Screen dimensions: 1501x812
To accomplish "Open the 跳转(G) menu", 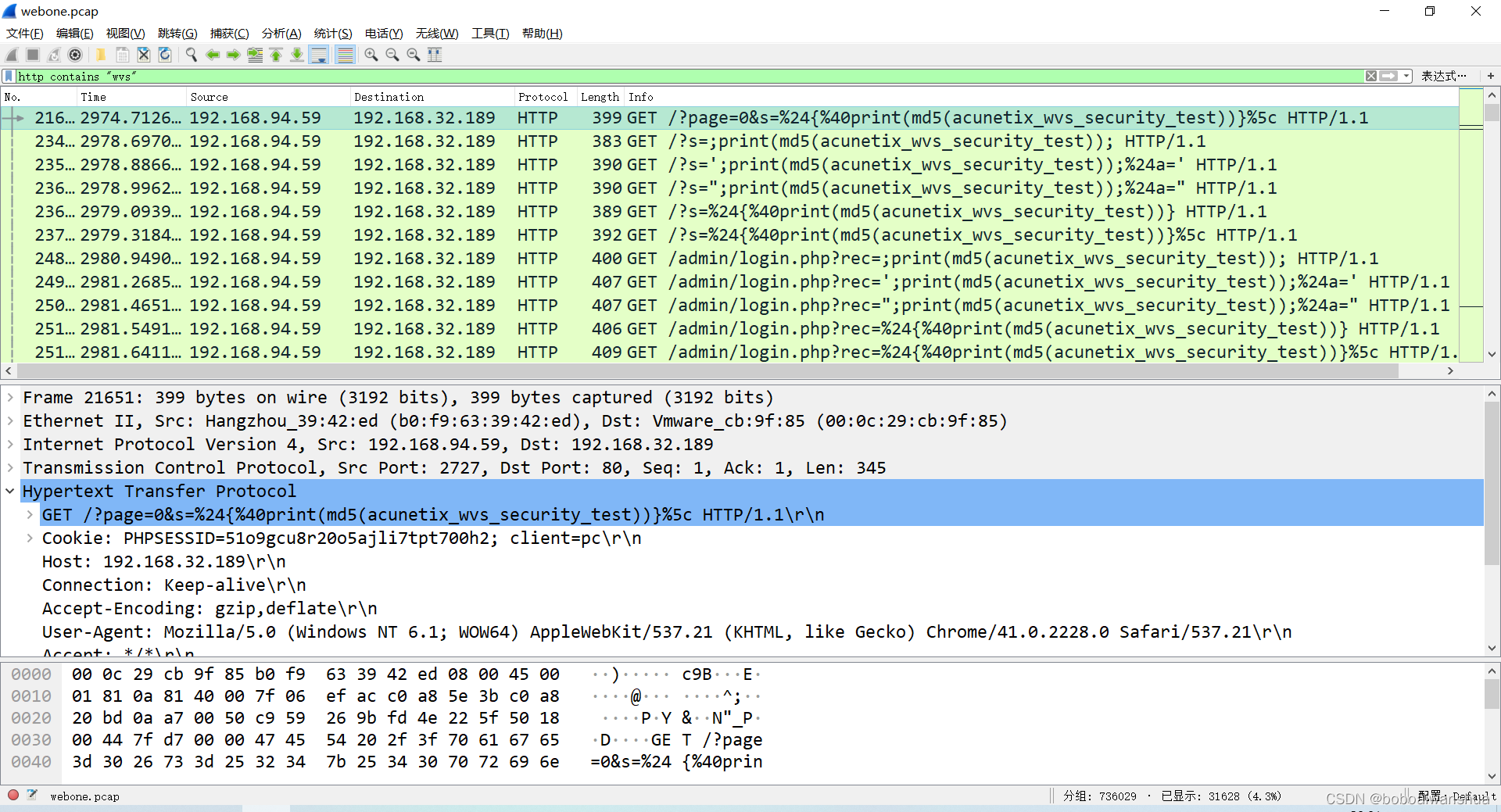I will click(x=177, y=33).
